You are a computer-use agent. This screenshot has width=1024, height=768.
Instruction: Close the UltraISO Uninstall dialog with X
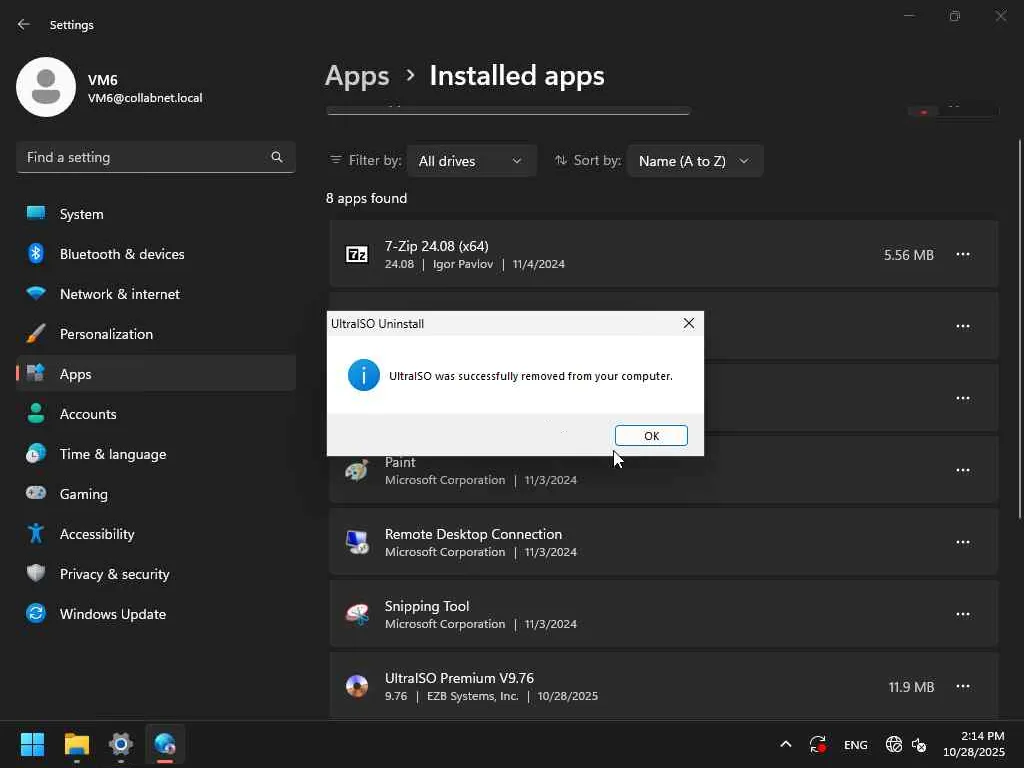688,323
